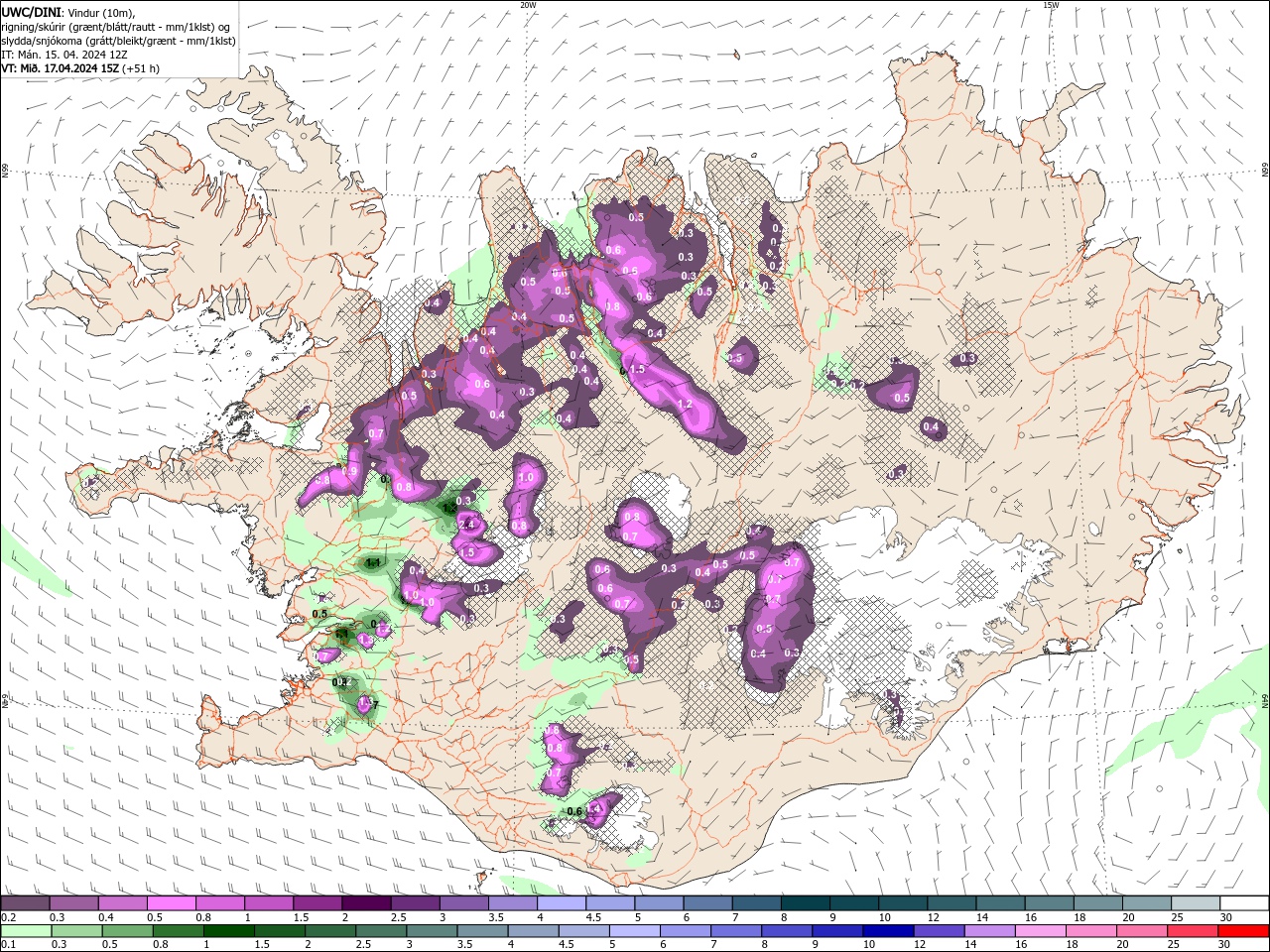Click the "IT: Mán. 15. 04. 2024 12Z" line
Image resolution: width=1270 pixels, height=952 pixels.
[x=63, y=55]
